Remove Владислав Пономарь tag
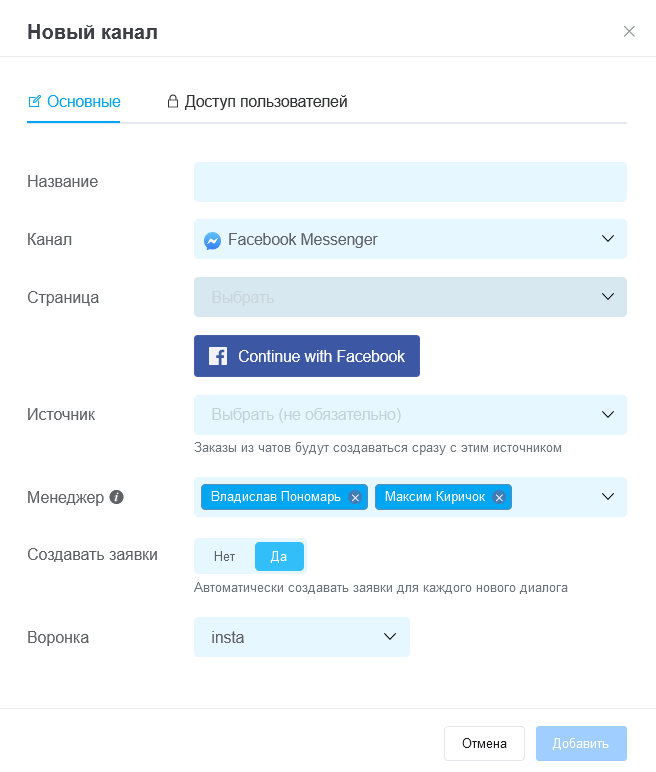The image size is (656, 772). 355,497
